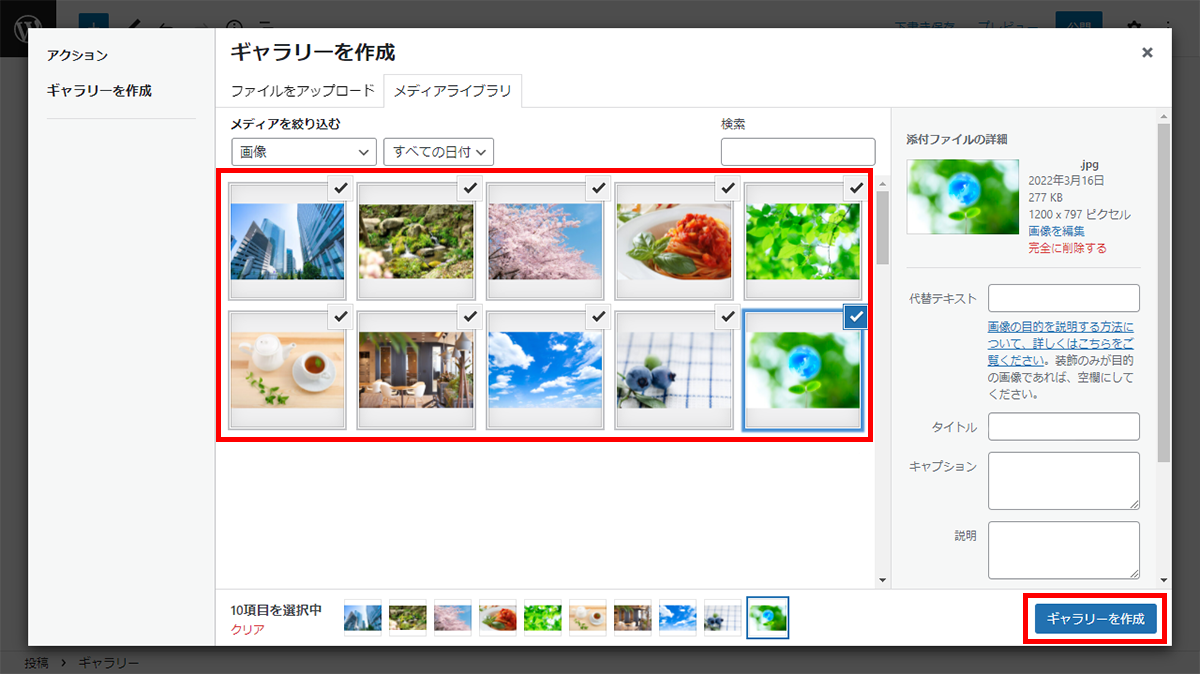Viewport: 1200px width, 674px height.
Task: Deselect the blue-checked water drop image
Action: [855, 317]
